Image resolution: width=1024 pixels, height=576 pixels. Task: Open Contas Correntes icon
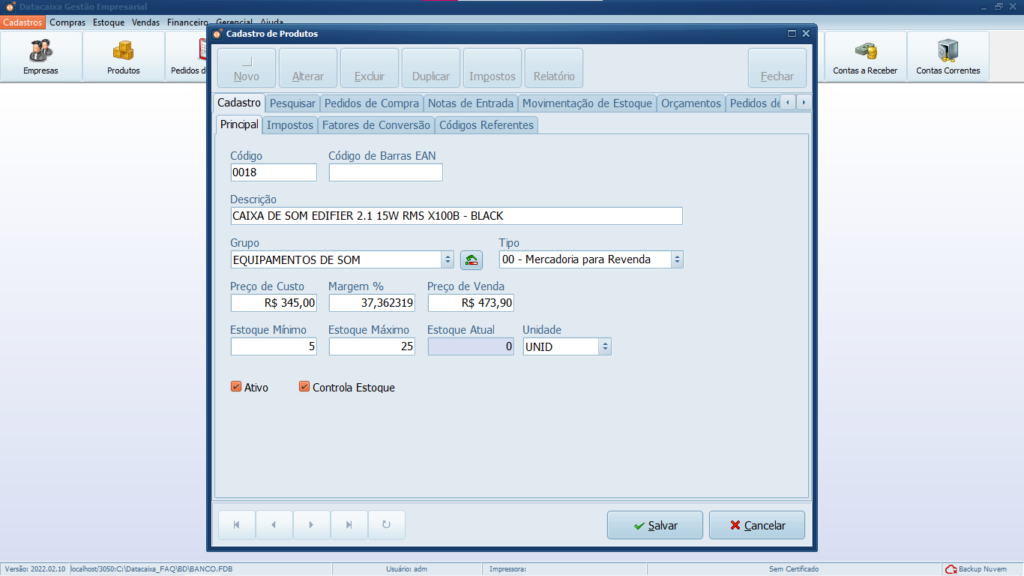click(x=947, y=56)
